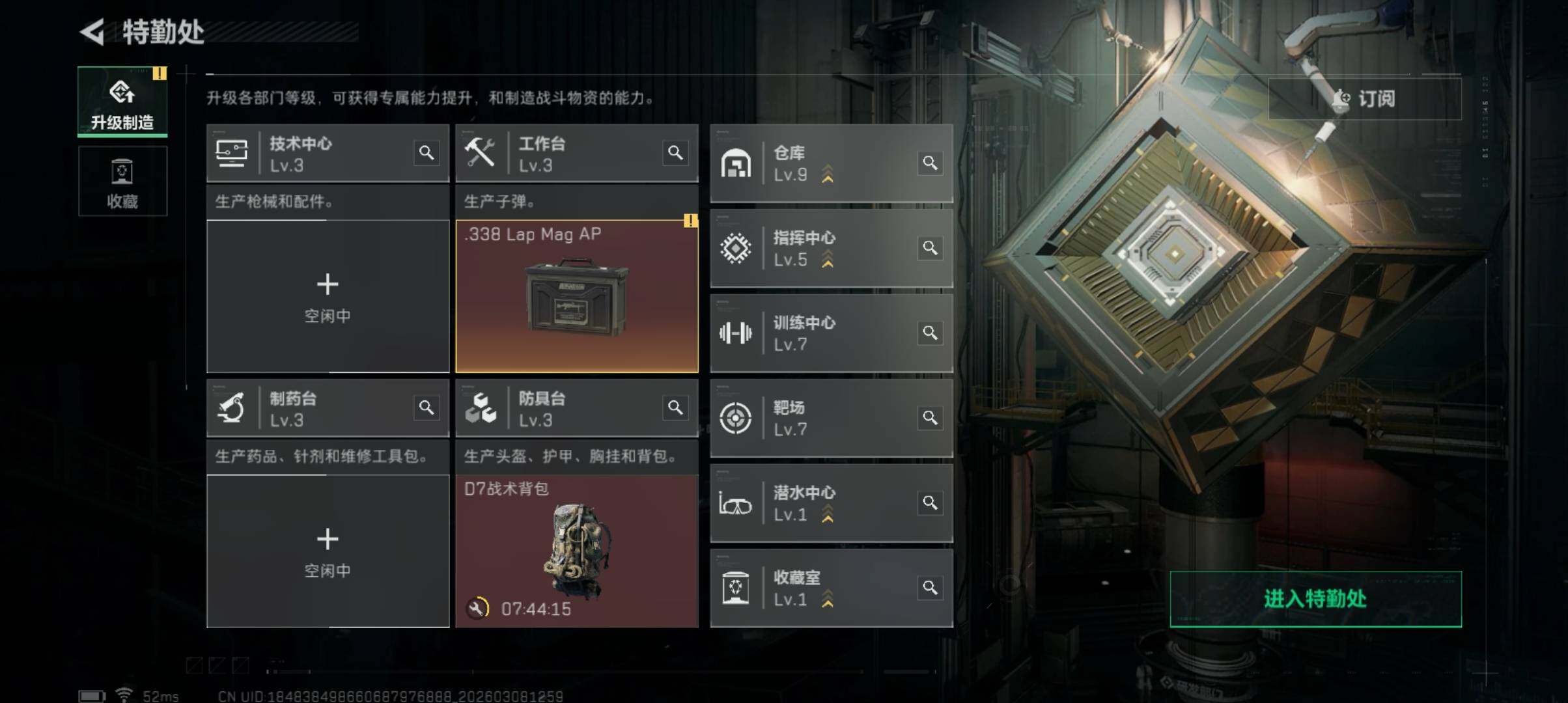Click the 潜水中心 upgrade chevron arrows

(828, 514)
